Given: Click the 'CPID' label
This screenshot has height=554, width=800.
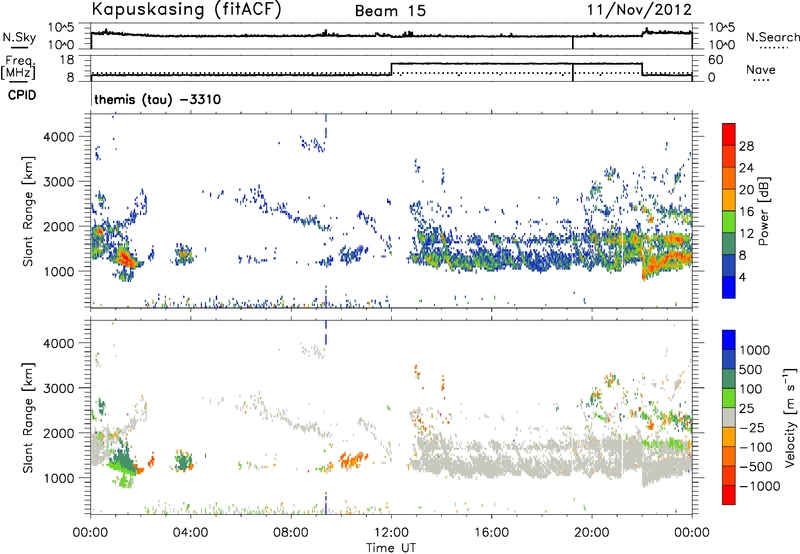Looking at the screenshot, I should coord(22,95).
